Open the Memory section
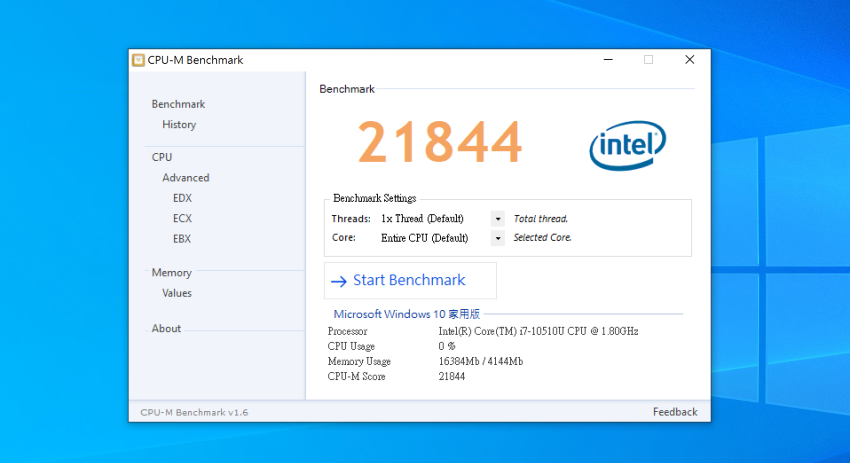 coord(171,273)
